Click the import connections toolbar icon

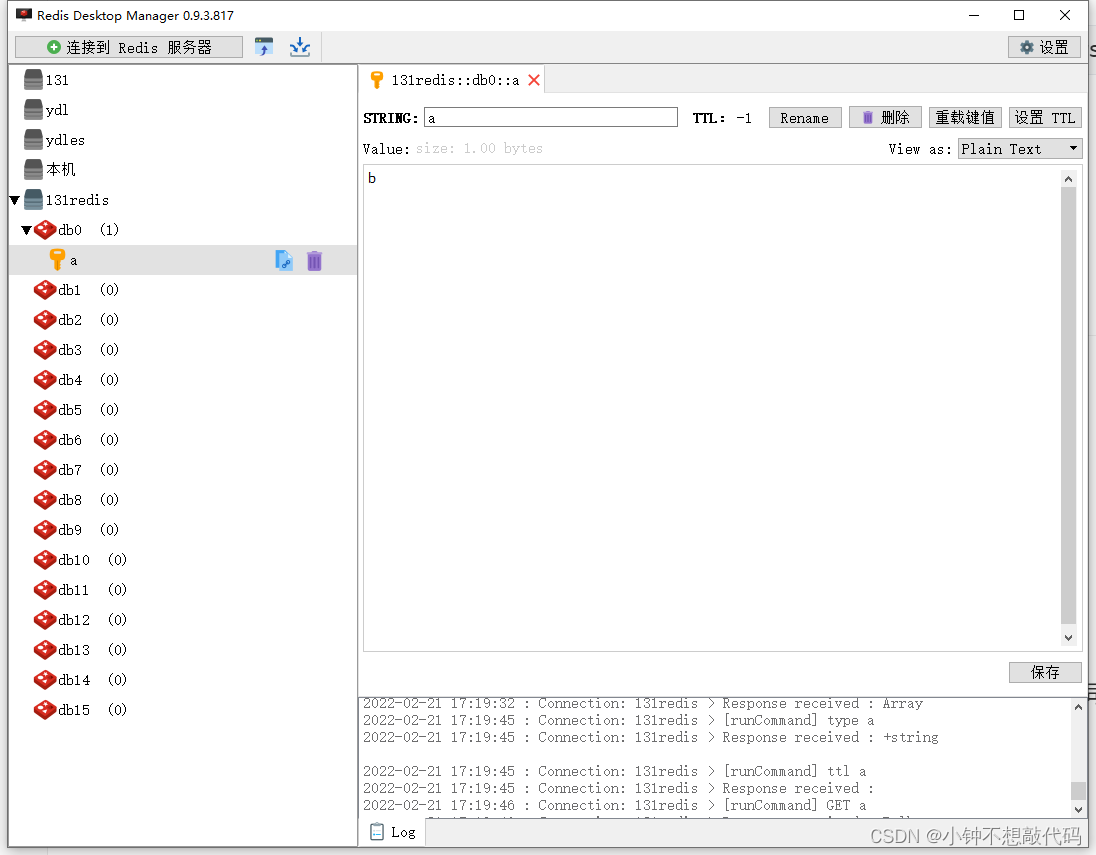click(x=264, y=47)
